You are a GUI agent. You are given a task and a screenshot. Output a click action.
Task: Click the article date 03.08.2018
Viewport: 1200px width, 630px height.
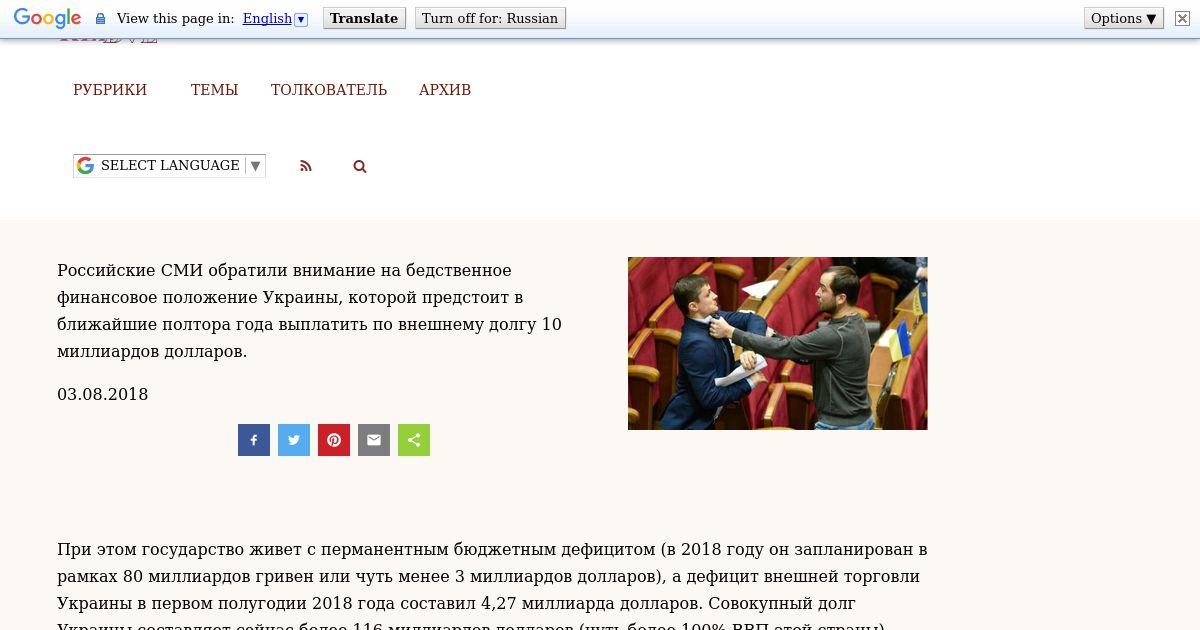103,394
